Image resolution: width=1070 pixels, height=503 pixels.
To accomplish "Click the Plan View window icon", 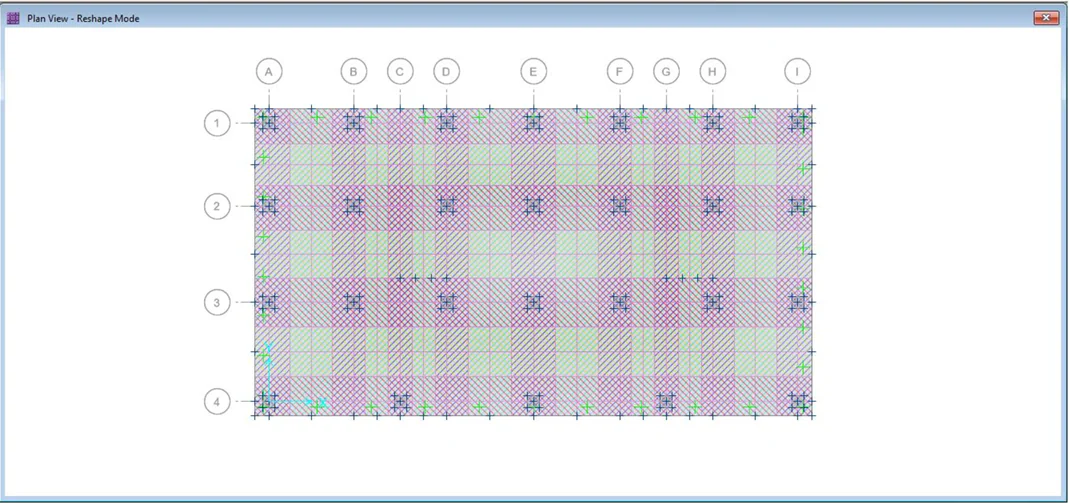I will pyautogui.click(x=14, y=18).
